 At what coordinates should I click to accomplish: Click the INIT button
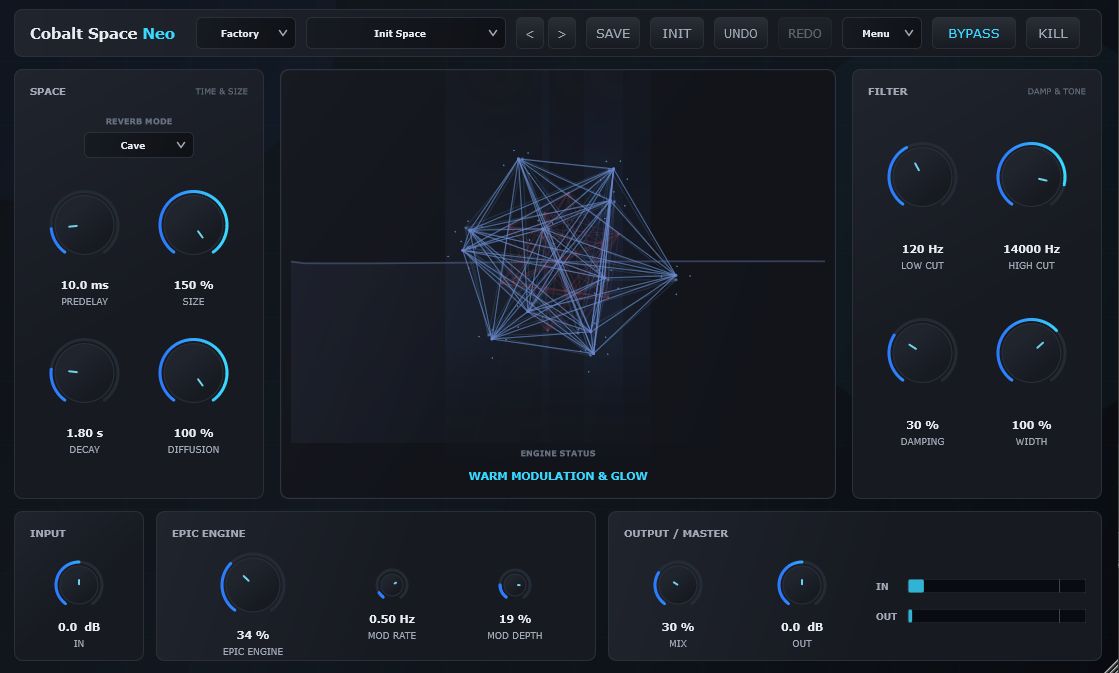pyautogui.click(x=677, y=34)
